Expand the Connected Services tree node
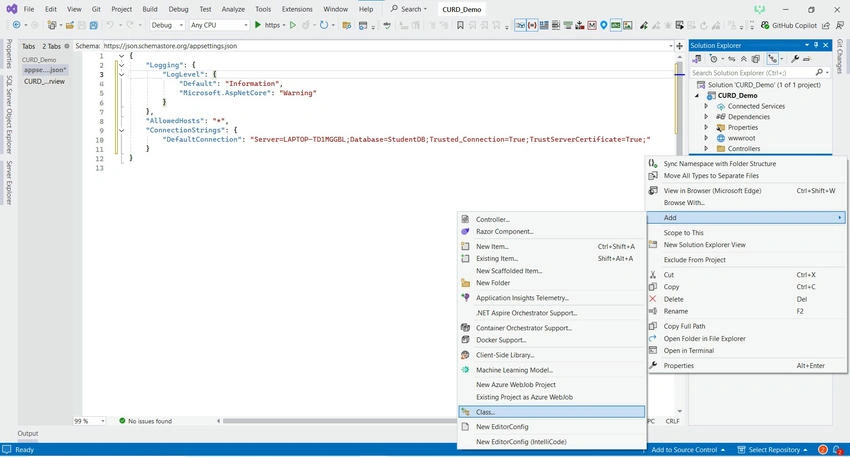Viewport: 850px width, 457px height. pos(706,106)
